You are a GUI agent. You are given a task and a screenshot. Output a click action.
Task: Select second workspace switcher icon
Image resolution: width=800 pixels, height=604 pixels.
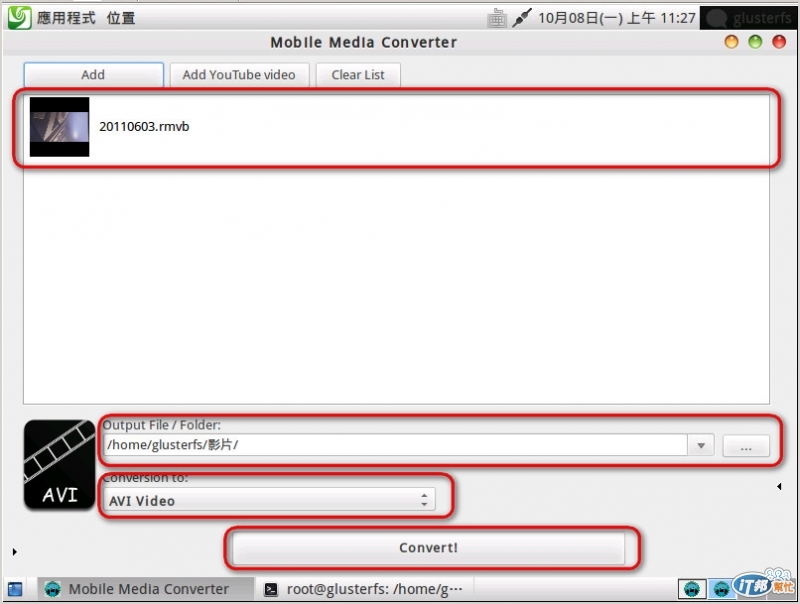pyautogui.click(x=721, y=589)
